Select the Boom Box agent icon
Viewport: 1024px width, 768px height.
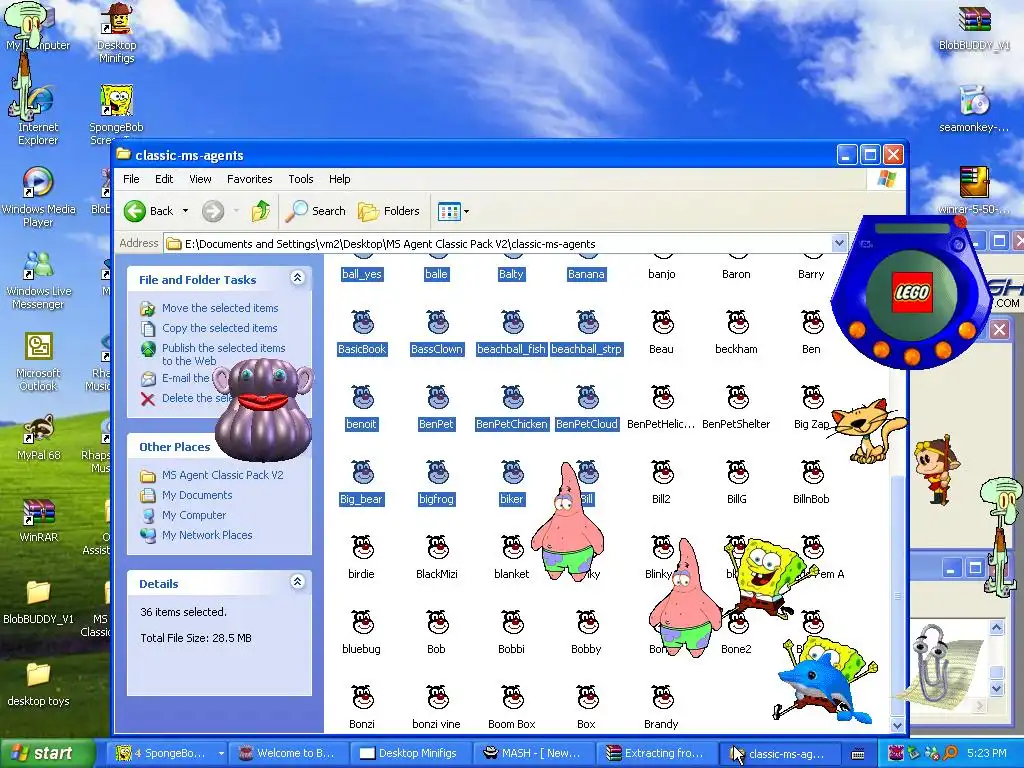[x=512, y=698]
